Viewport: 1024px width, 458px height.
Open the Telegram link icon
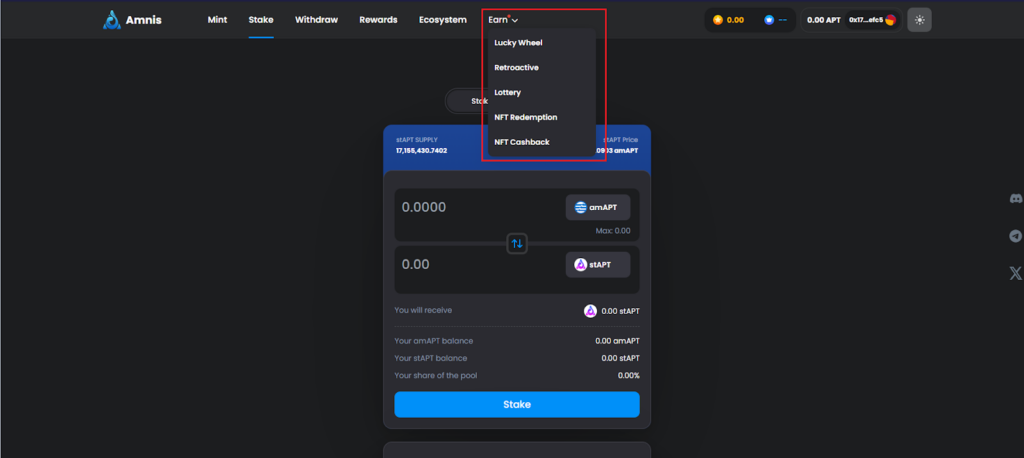1016,236
